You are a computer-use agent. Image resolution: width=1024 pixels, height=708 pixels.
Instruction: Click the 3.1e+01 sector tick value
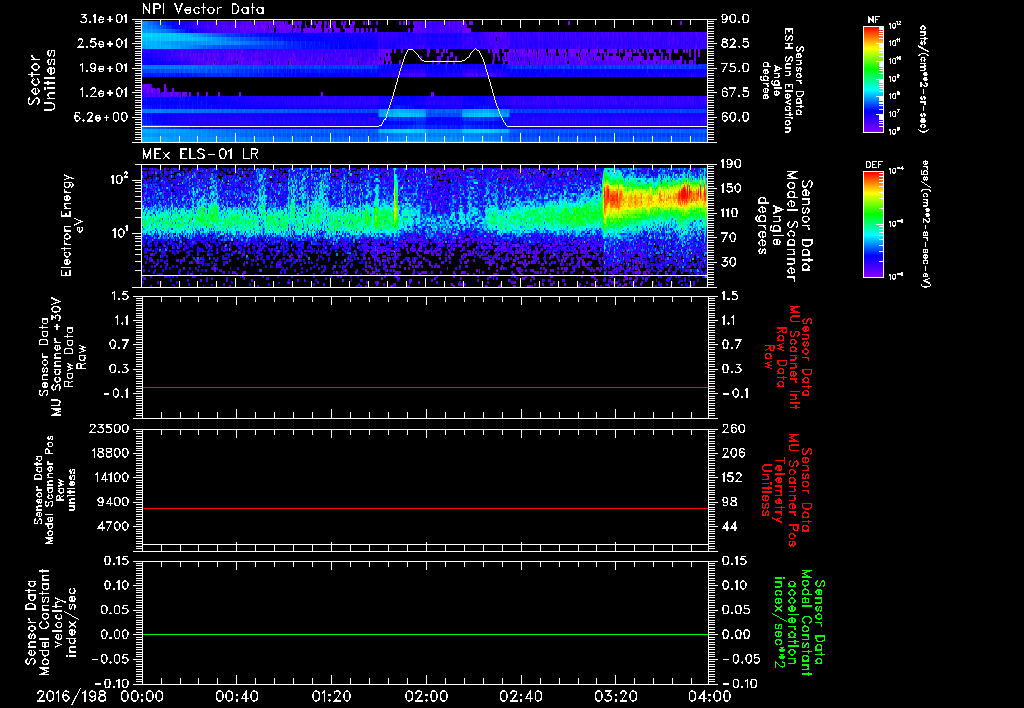tap(104, 19)
